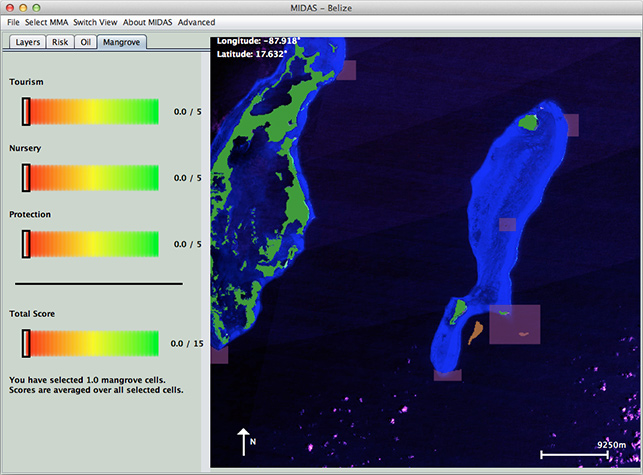Open the About MIDAS menu
643x475 pixels.
pos(148,22)
